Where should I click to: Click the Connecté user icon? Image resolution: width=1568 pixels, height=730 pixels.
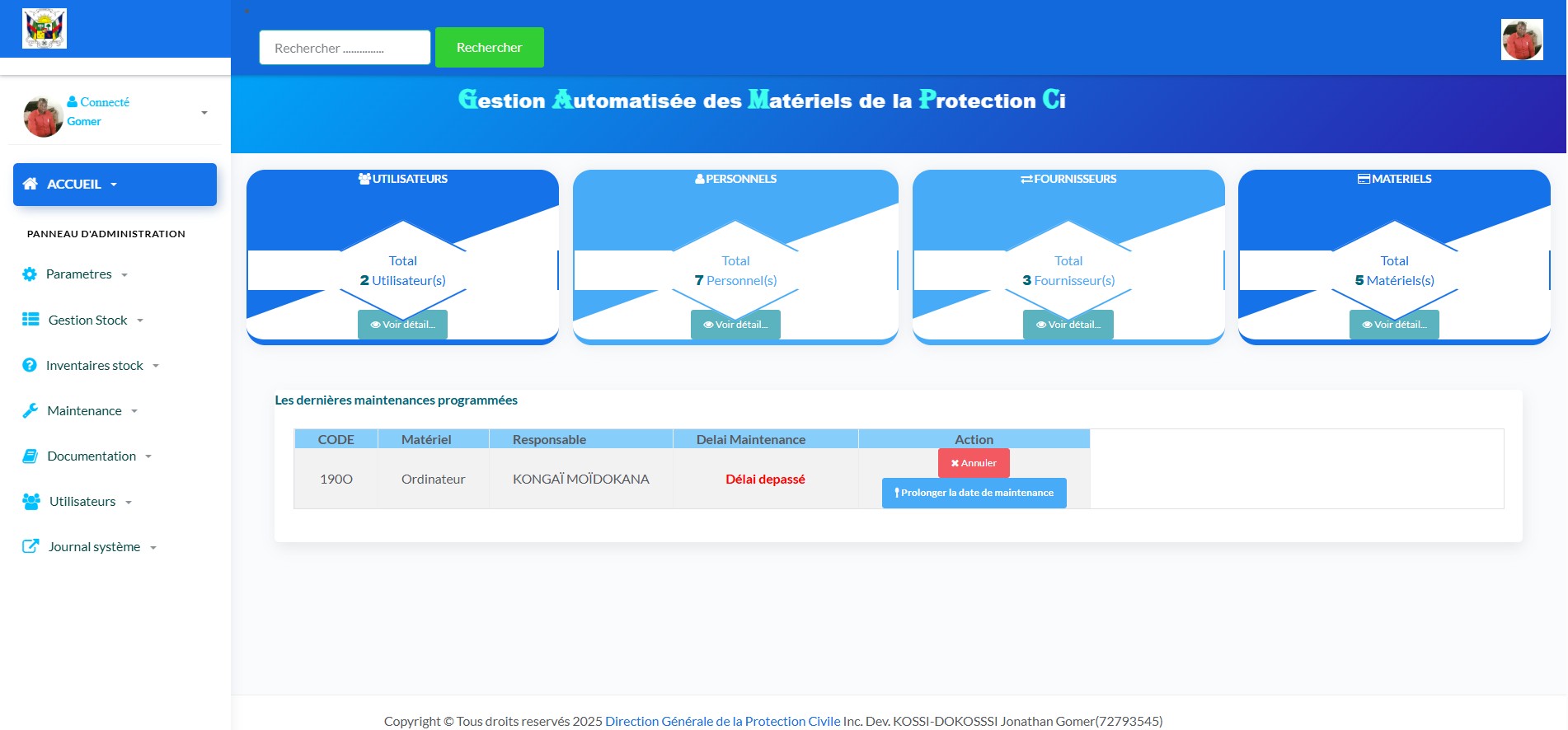point(73,102)
